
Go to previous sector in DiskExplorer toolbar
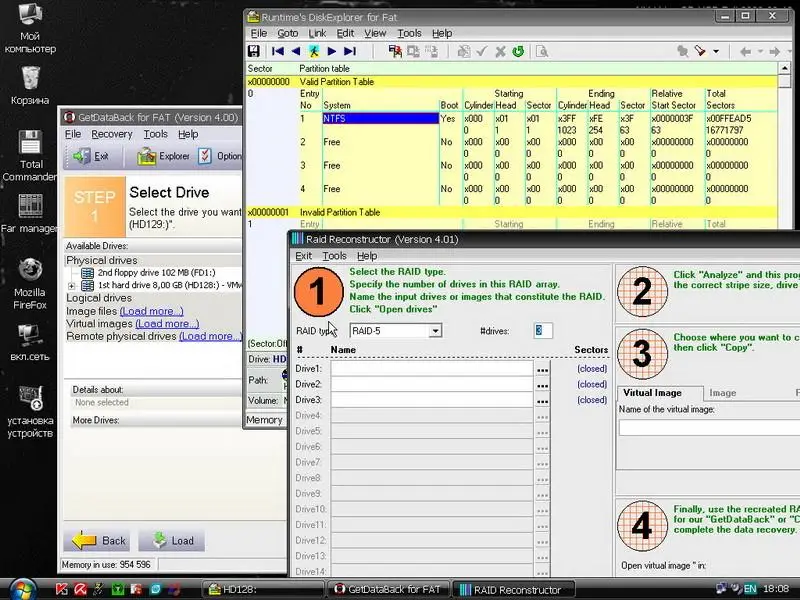[x=296, y=51]
